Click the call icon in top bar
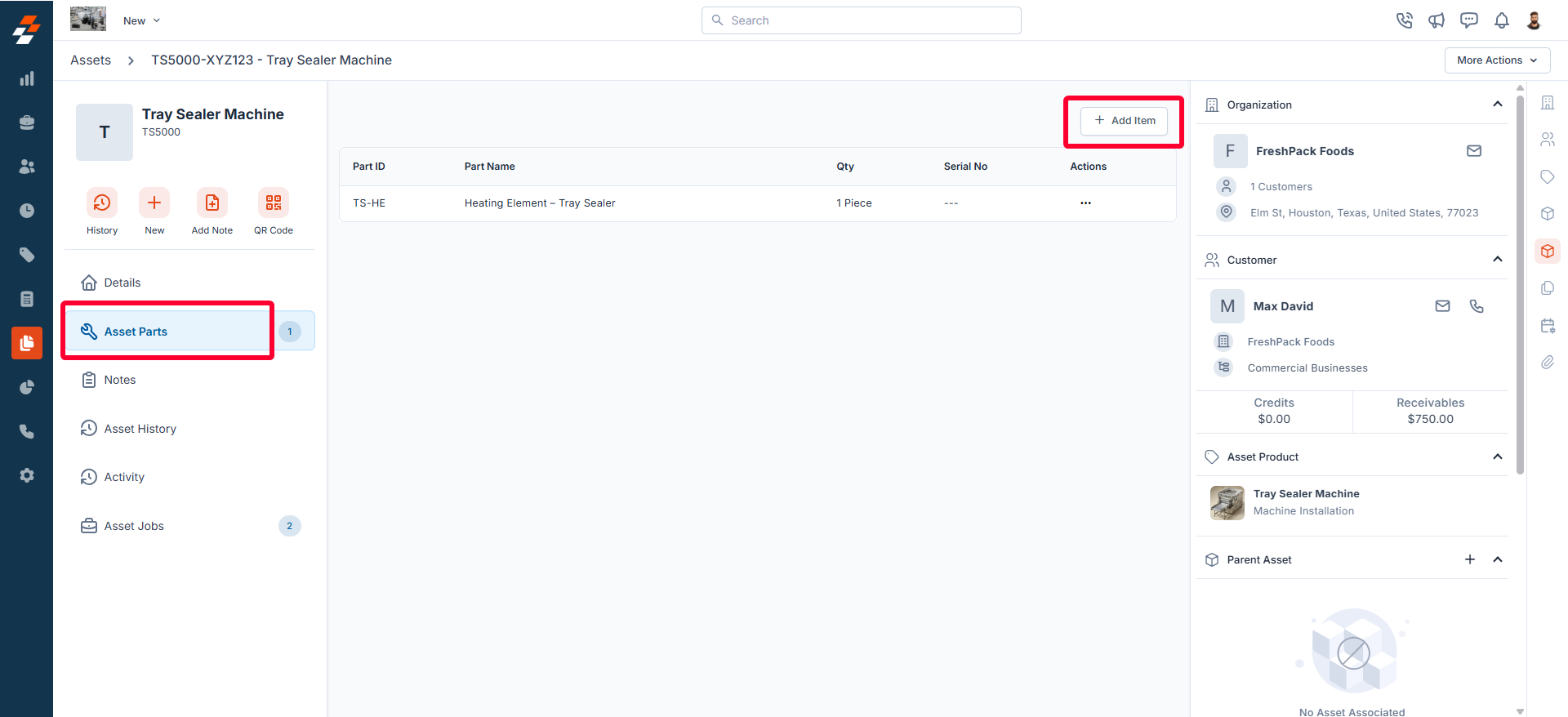Image resolution: width=1568 pixels, height=717 pixels. (1404, 20)
